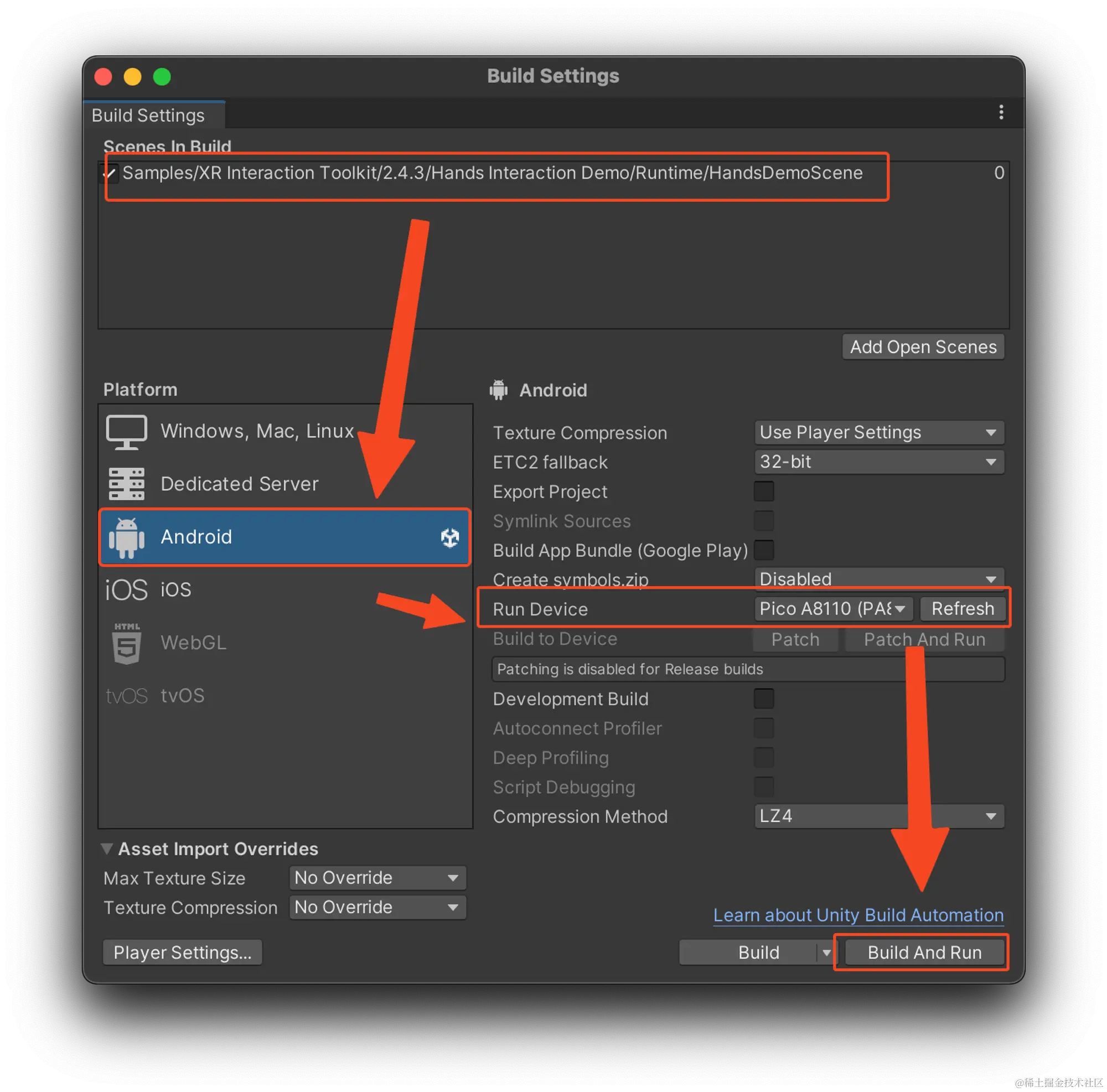Click Patching is disabled for Release builds message
The height and width of the screenshot is (1092, 1107).
[x=748, y=669]
